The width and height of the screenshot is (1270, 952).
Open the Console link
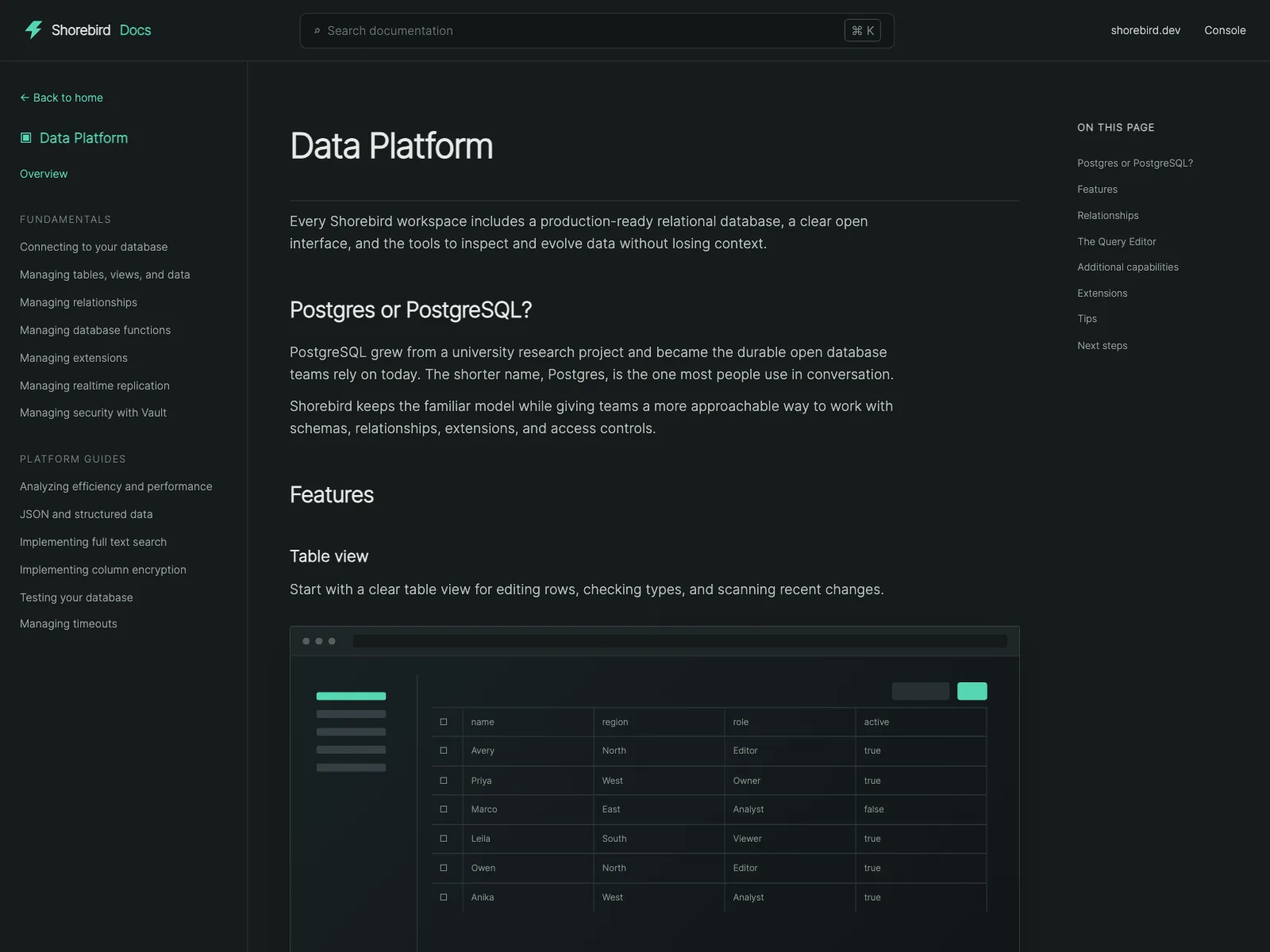(x=1225, y=30)
